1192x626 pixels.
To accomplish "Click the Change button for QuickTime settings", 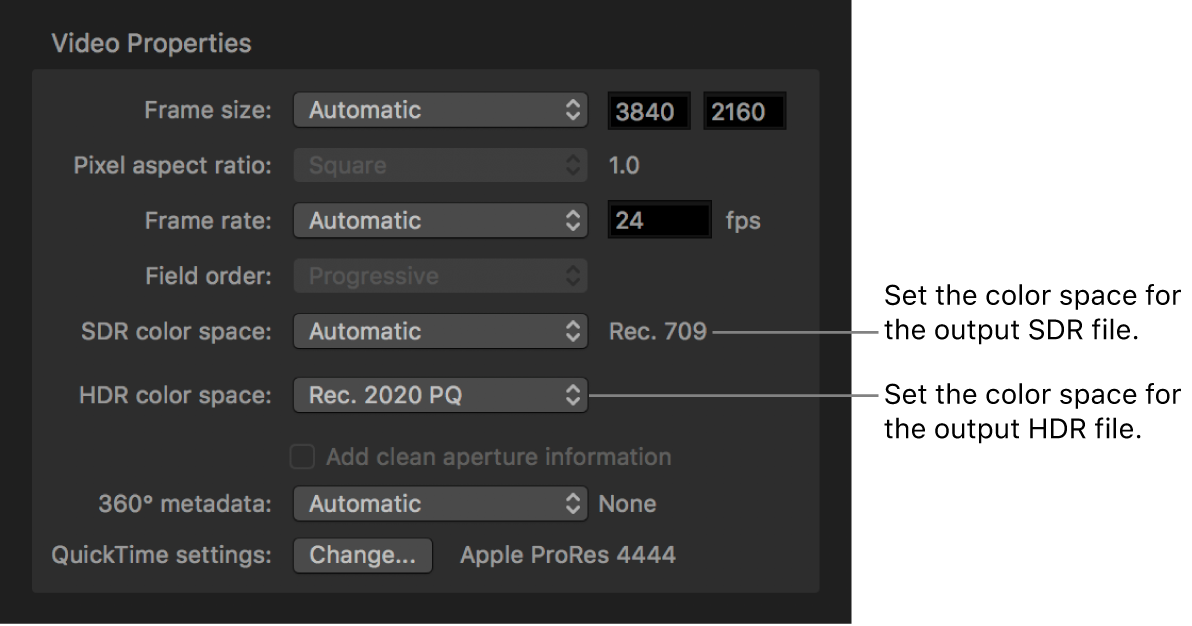I will (x=362, y=556).
